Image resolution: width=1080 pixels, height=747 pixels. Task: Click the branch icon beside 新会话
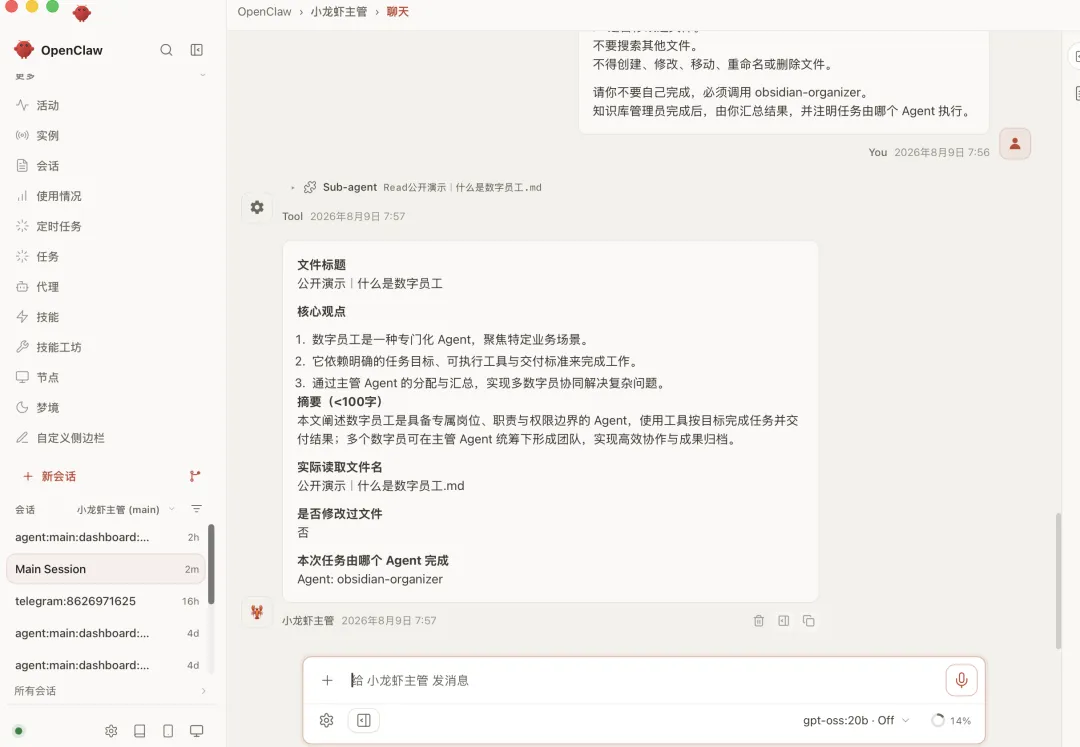(x=195, y=476)
